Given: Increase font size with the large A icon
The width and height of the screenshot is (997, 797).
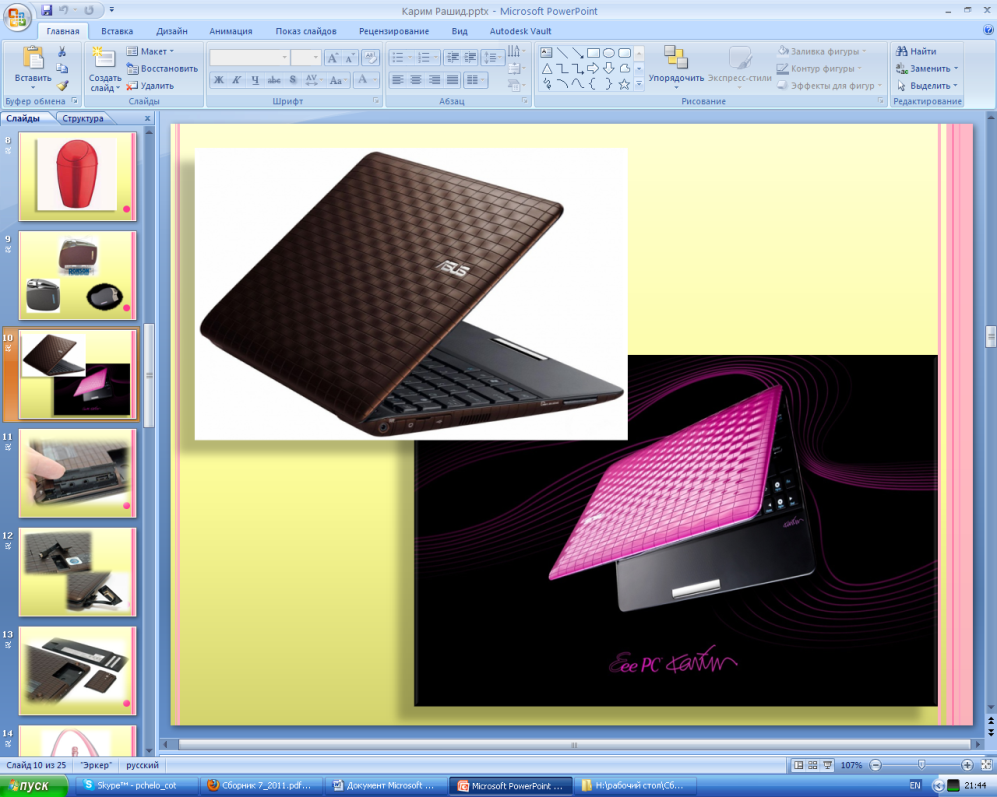Looking at the screenshot, I should 332,58.
